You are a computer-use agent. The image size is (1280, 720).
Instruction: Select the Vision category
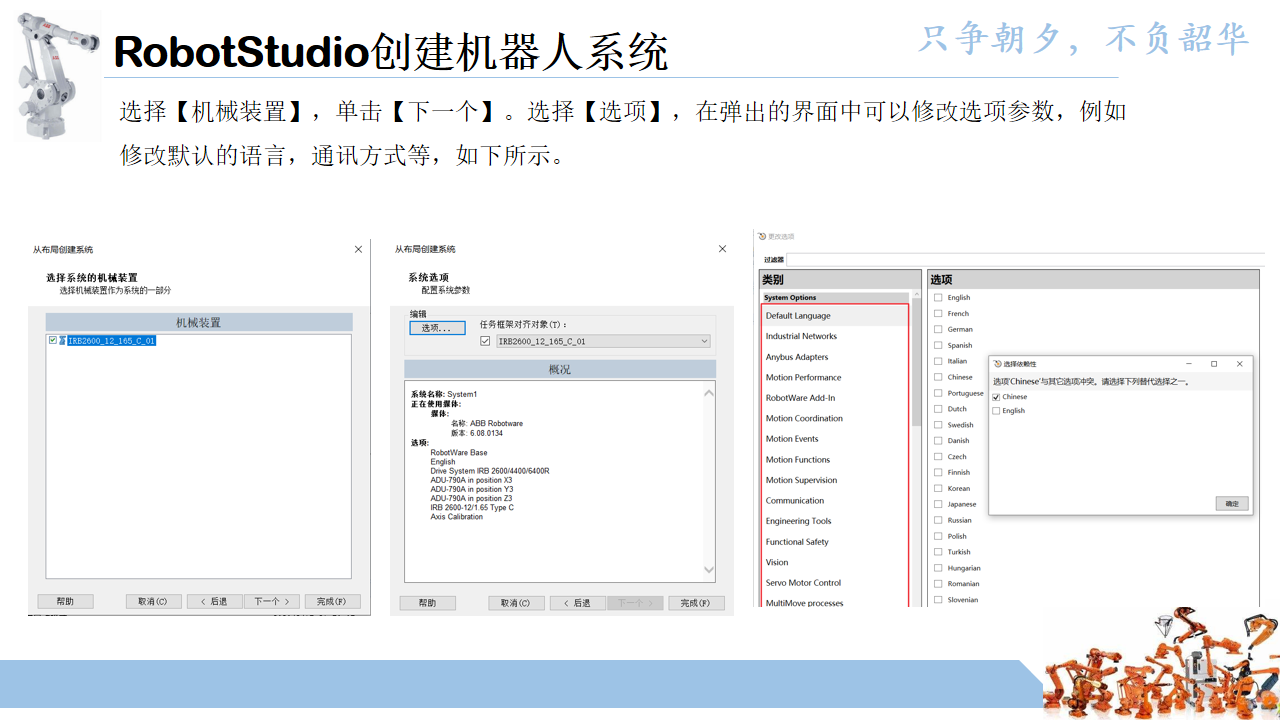coord(775,562)
